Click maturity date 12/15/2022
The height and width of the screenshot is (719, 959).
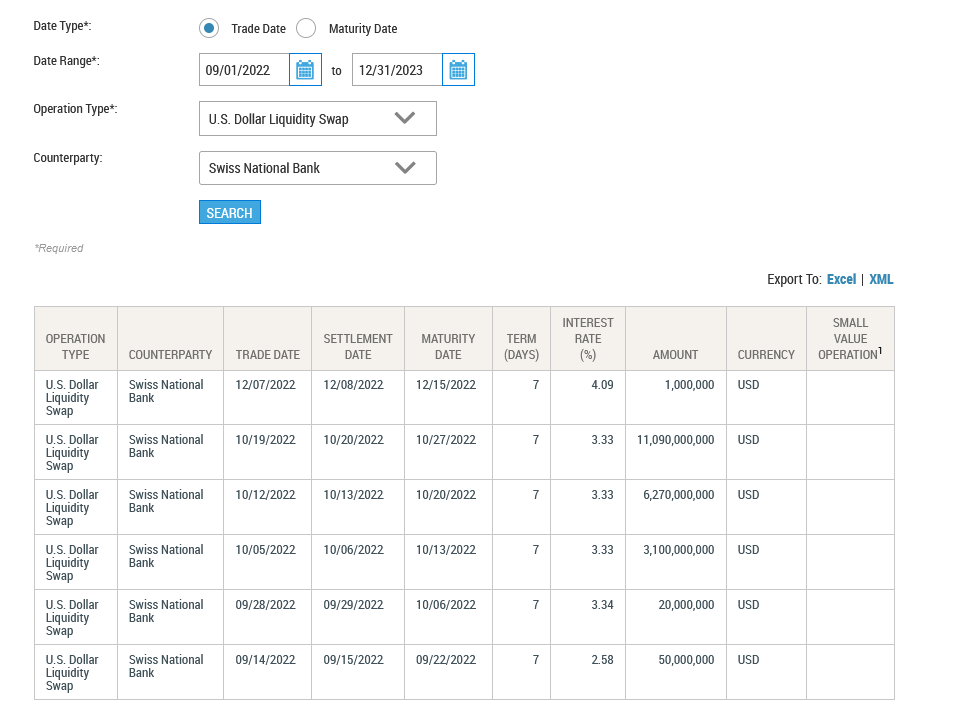pyautogui.click(x=446, y=385)
